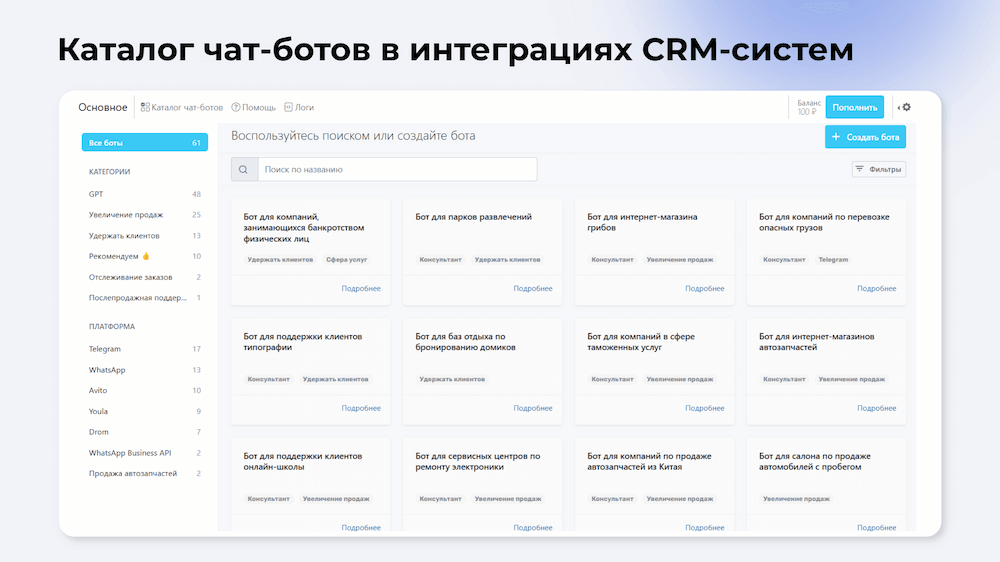Select the Все боты category
1000x562 pixels.
tap(144, 143)
